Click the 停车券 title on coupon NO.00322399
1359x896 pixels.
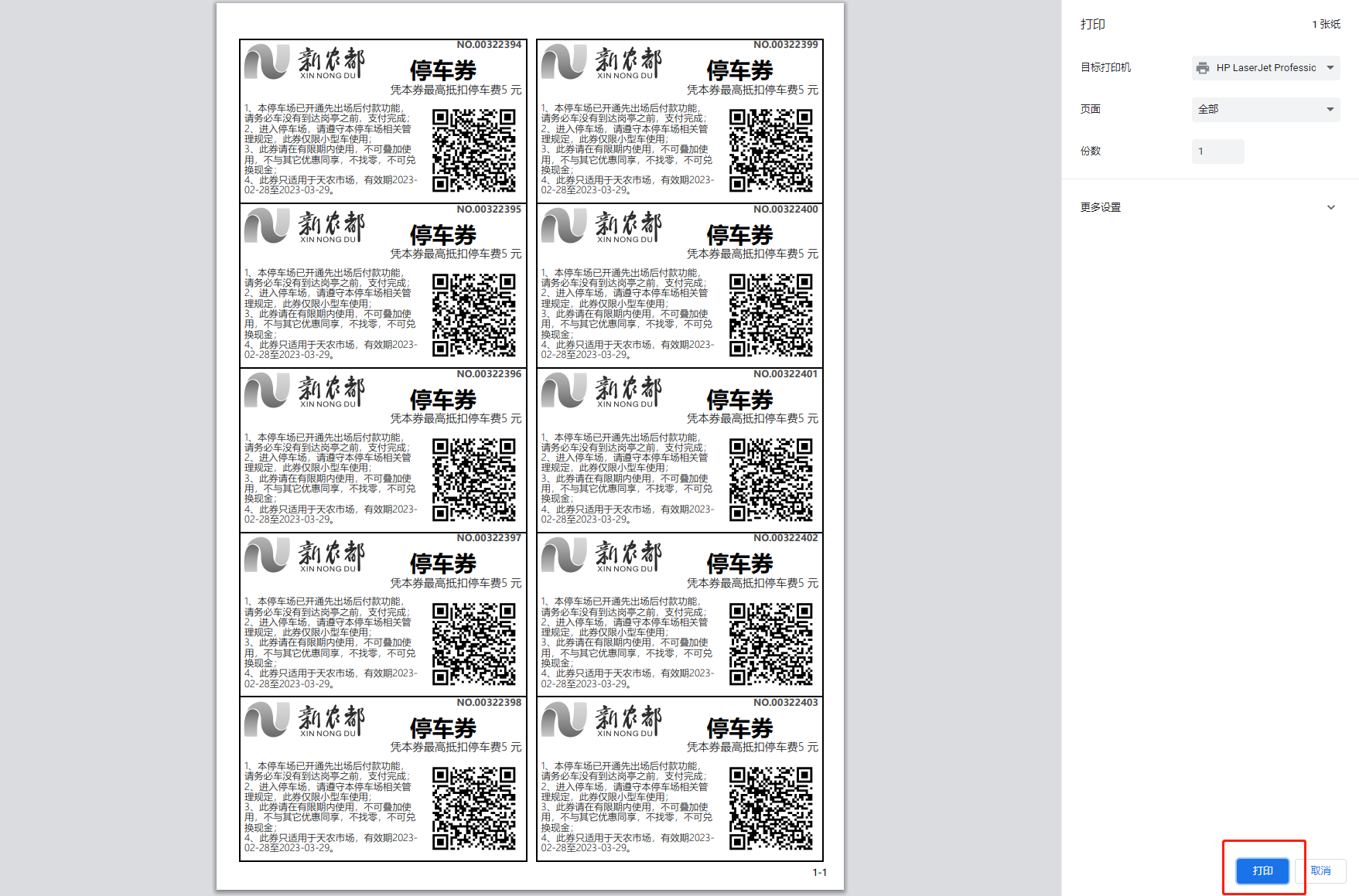coord(740,71)
